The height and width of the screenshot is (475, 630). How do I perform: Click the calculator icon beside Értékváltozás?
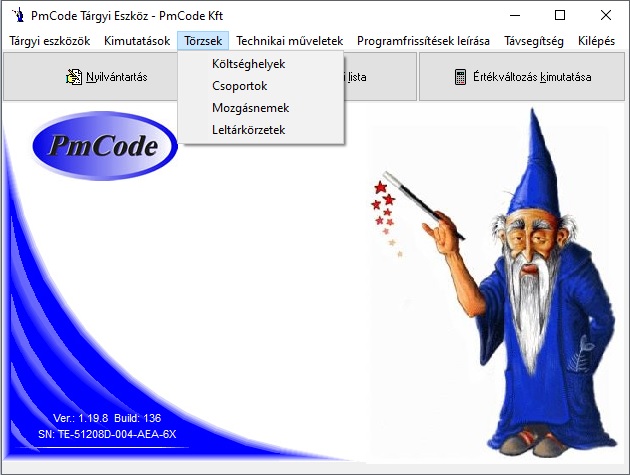460,77
